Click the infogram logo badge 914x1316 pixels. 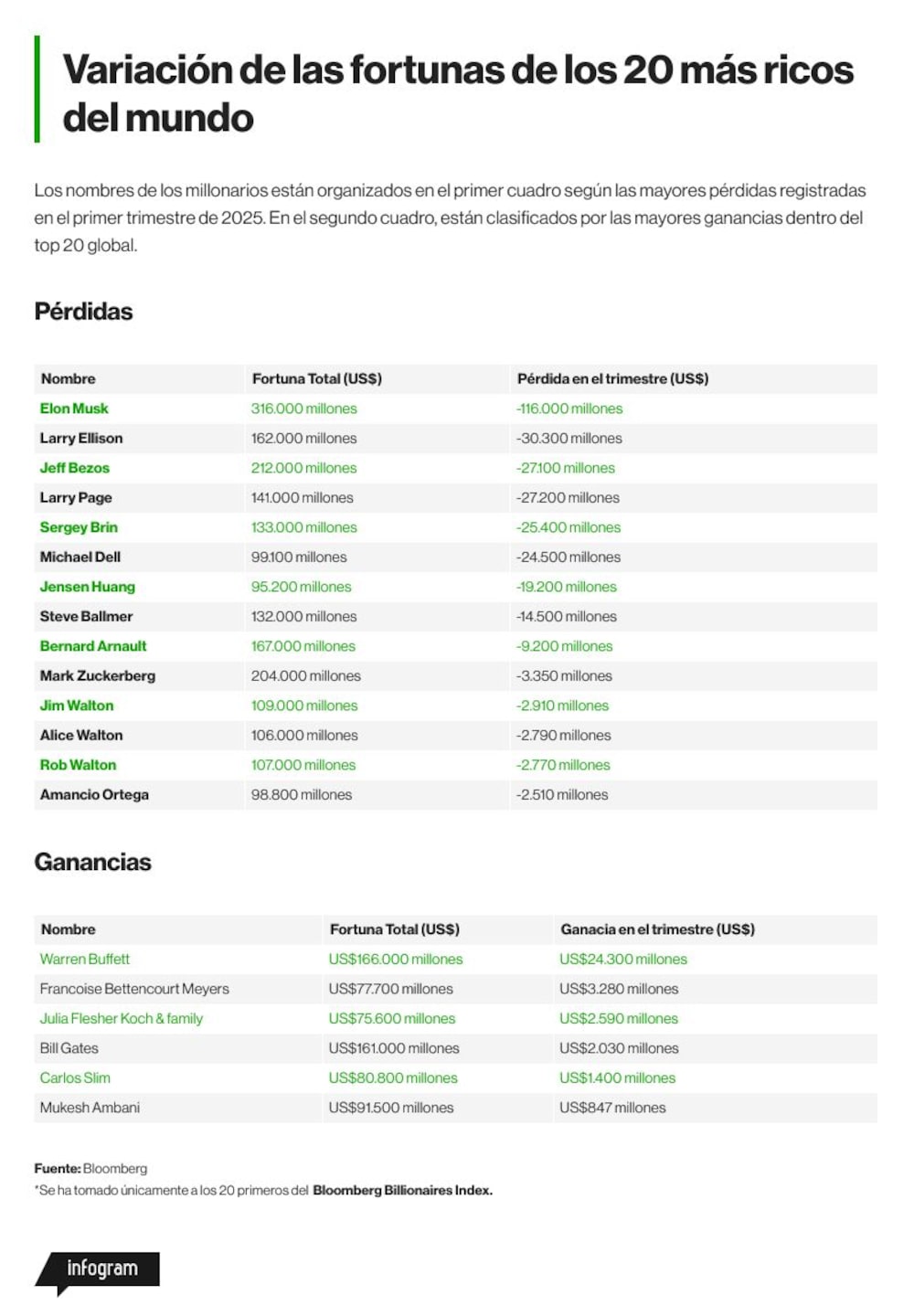coord(98,1271)
